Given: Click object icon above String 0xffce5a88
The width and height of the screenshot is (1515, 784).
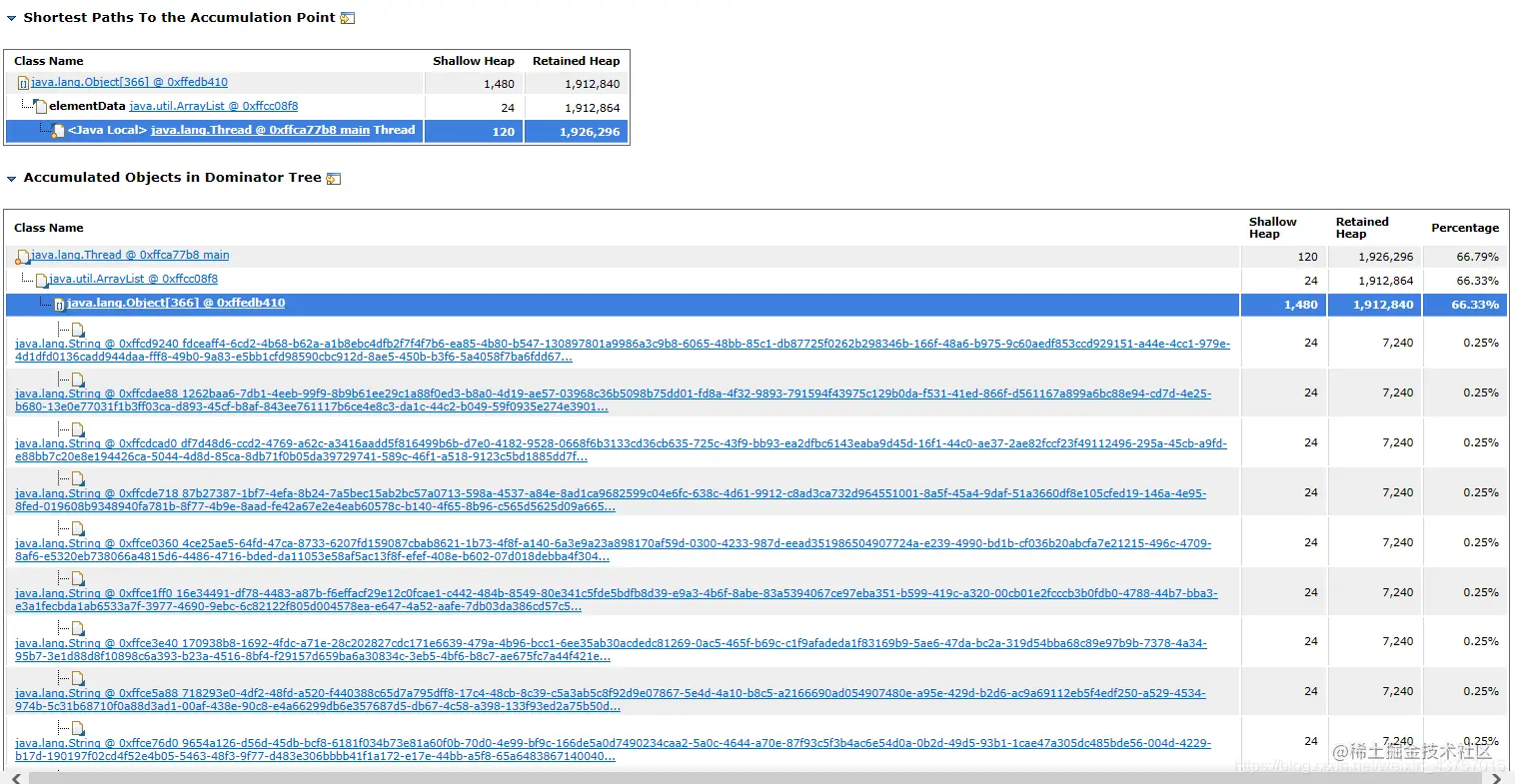Looking at the screenshot, I should click(x=78, y=679).
